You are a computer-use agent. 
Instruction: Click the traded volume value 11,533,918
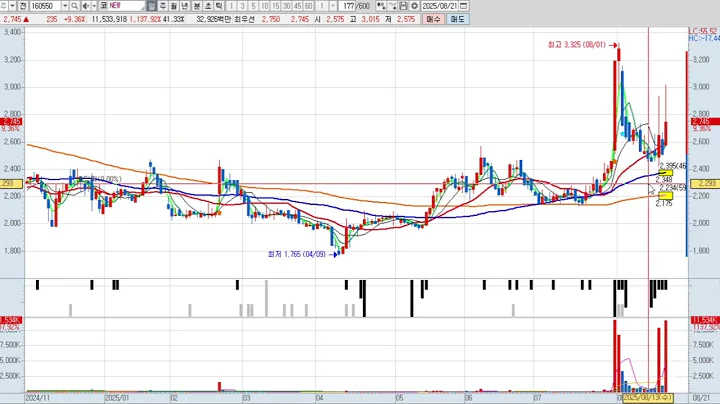click(x=109, y=19)
